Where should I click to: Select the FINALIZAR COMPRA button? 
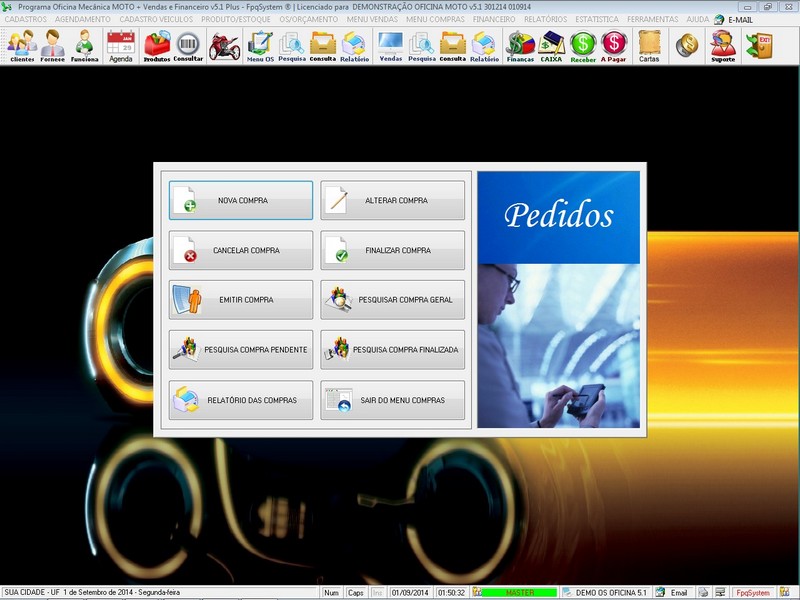pos(392,251)
